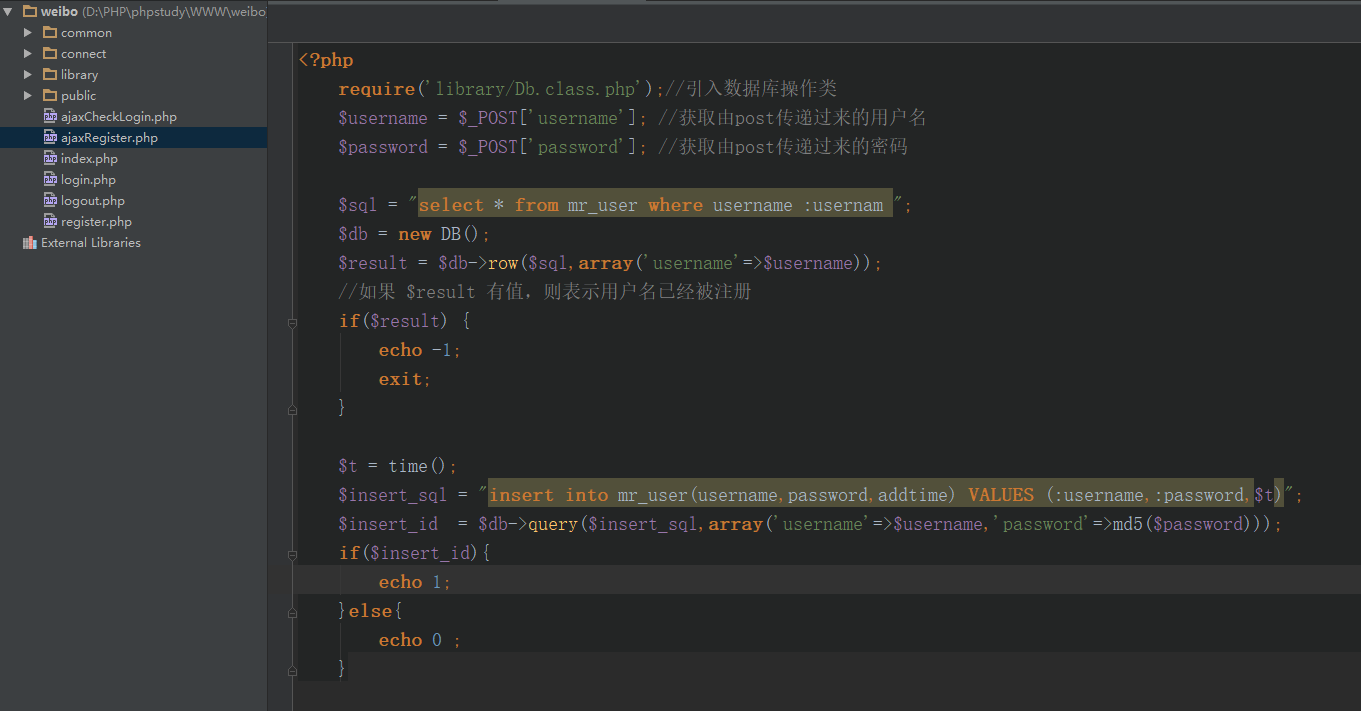Select the weibo project root node

click(x=133, y=12)
